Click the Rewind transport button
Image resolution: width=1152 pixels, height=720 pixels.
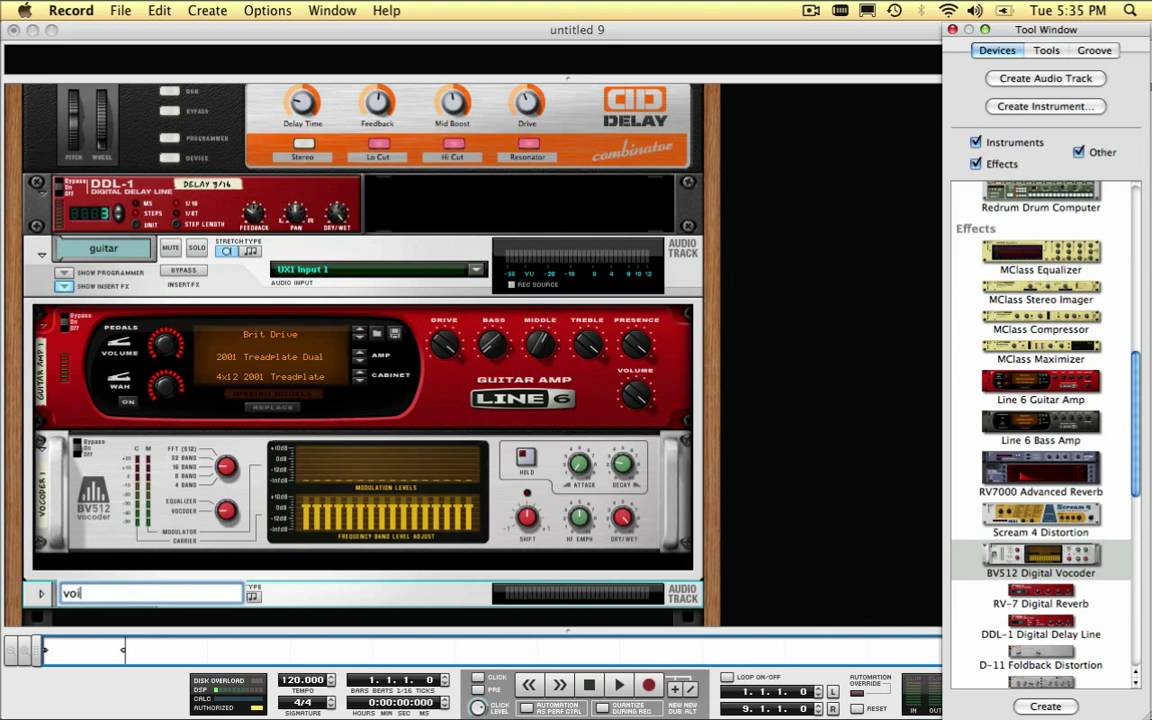click(529, 685)
